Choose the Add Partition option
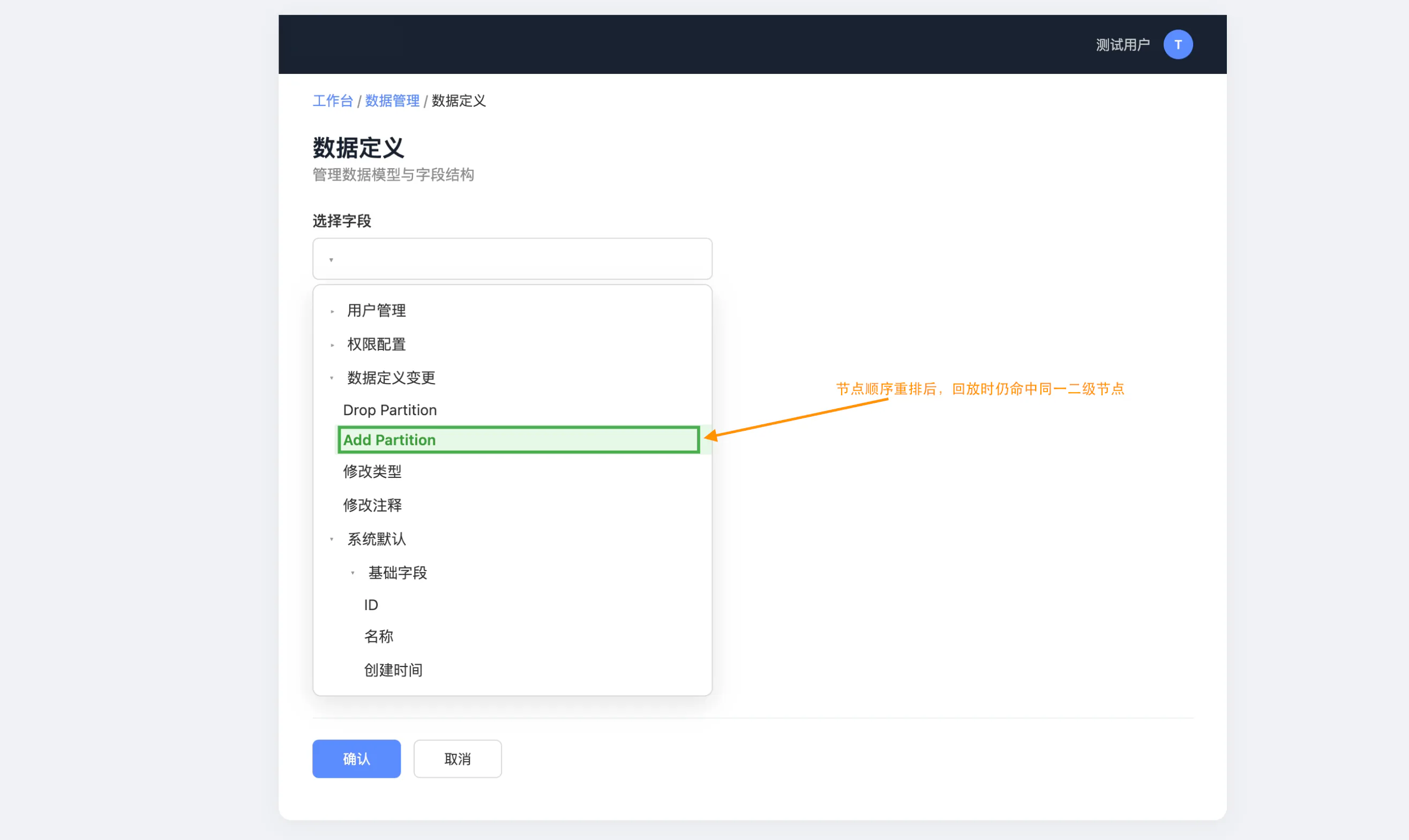Image resolution: width=1409 pixels, height=840 pixels. [518, 440]
